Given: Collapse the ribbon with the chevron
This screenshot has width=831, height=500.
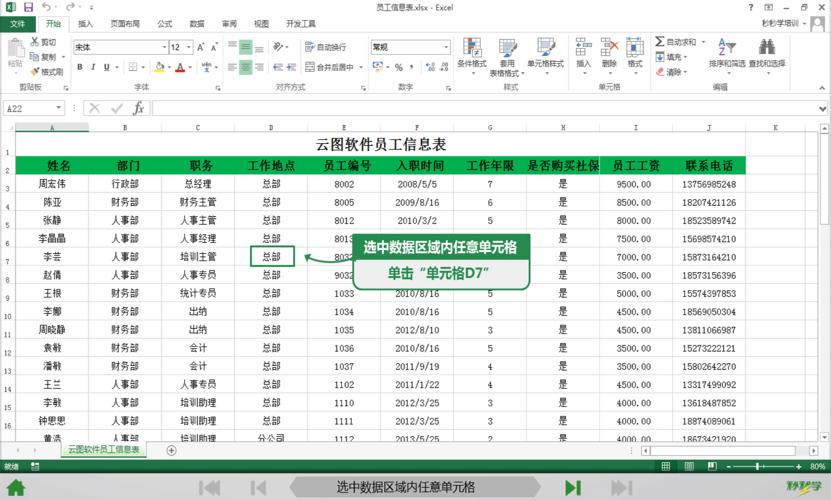Looking at the screenshot, I should coord(822,88).
